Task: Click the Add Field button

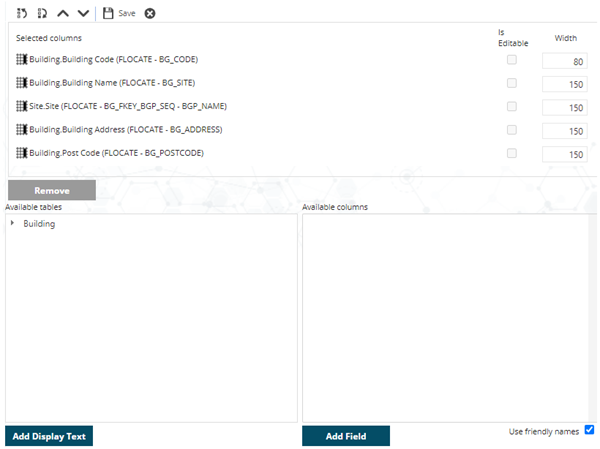Action: pyautogui.click(x=345, y=436)
